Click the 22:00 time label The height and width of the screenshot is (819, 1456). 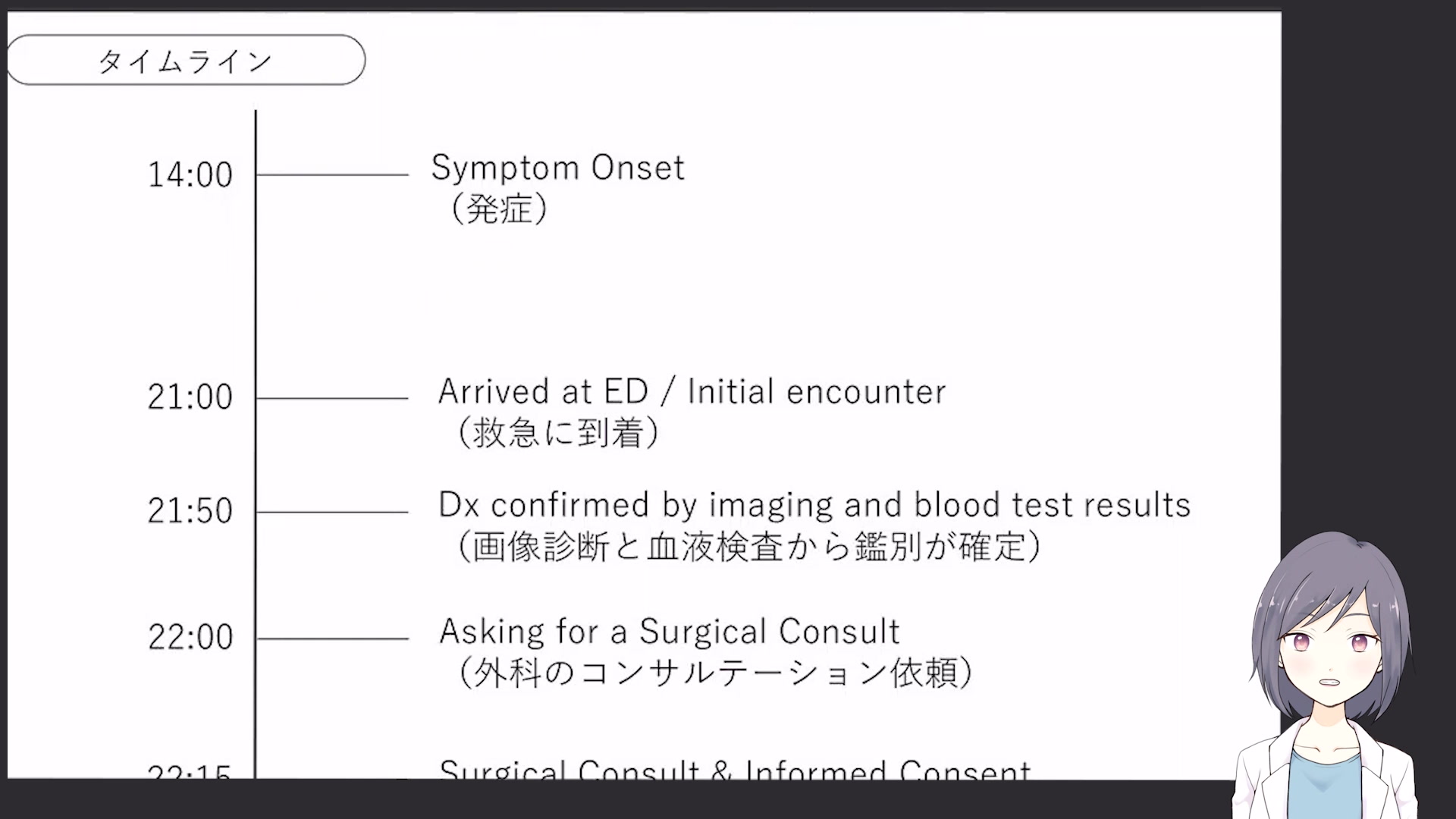[190, 637]
